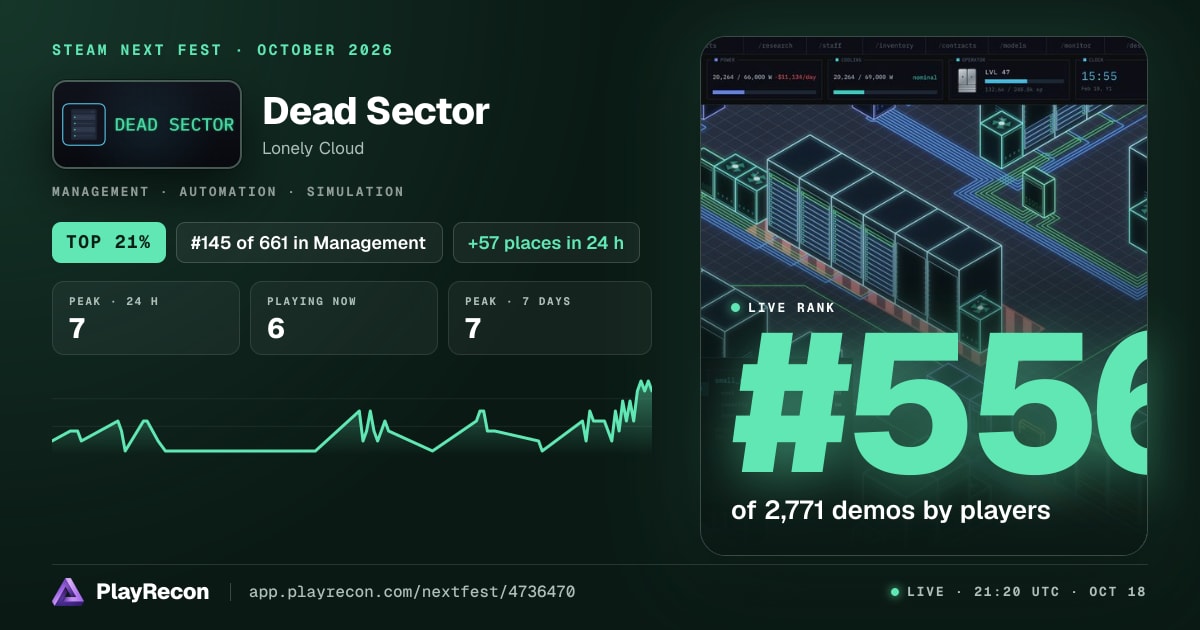Image resolution: width=1200 pixels, height=630 pixels.
Task: Open the /monitor tab in game screenshot
Action: (x=1075, y=46)
